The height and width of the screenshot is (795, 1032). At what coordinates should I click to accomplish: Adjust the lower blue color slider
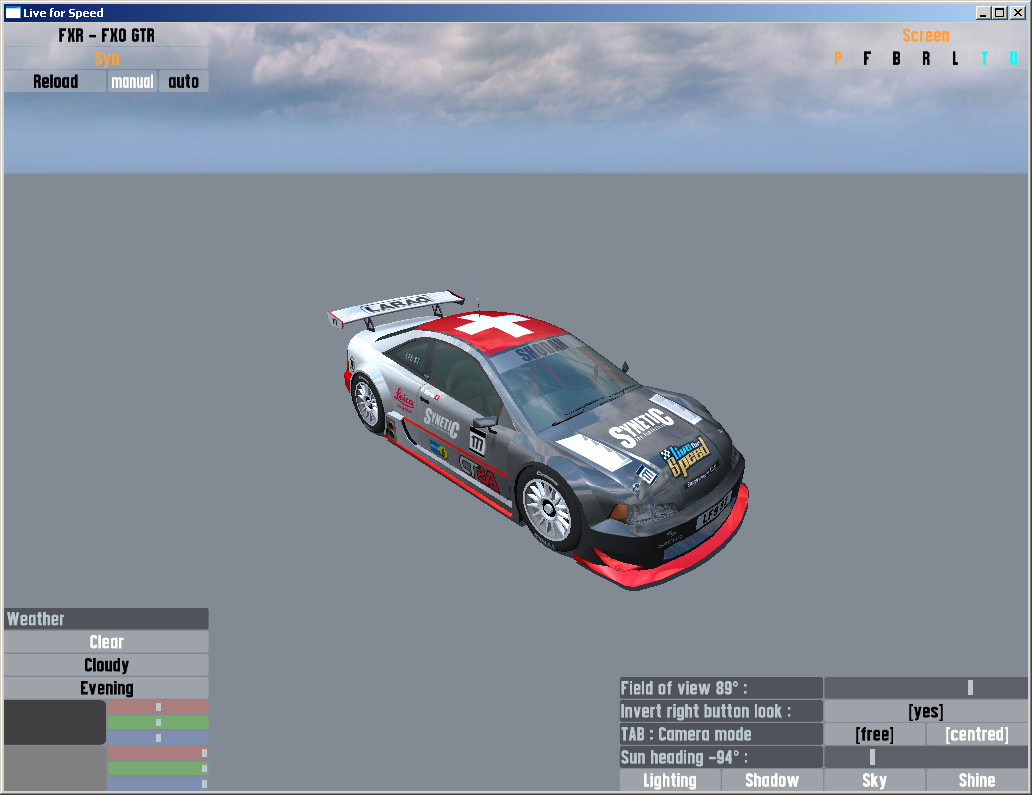[x=158, y=783]
